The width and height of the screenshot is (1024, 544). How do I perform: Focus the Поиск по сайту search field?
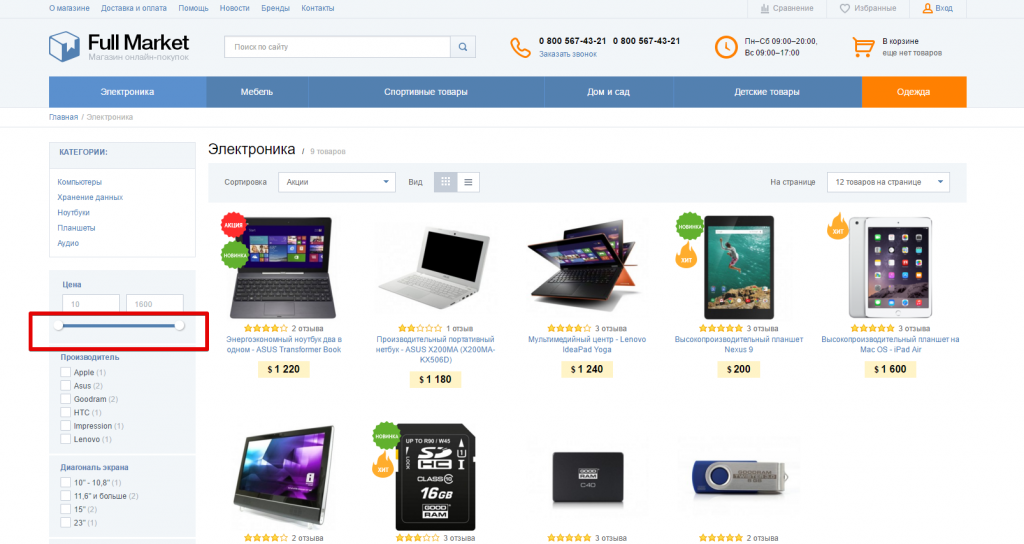[x=337, y=47]
